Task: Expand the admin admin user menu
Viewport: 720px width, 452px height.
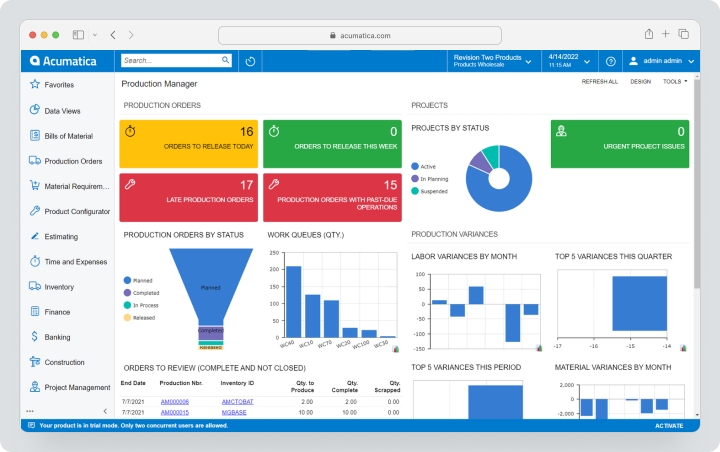Action: [661, 61]
